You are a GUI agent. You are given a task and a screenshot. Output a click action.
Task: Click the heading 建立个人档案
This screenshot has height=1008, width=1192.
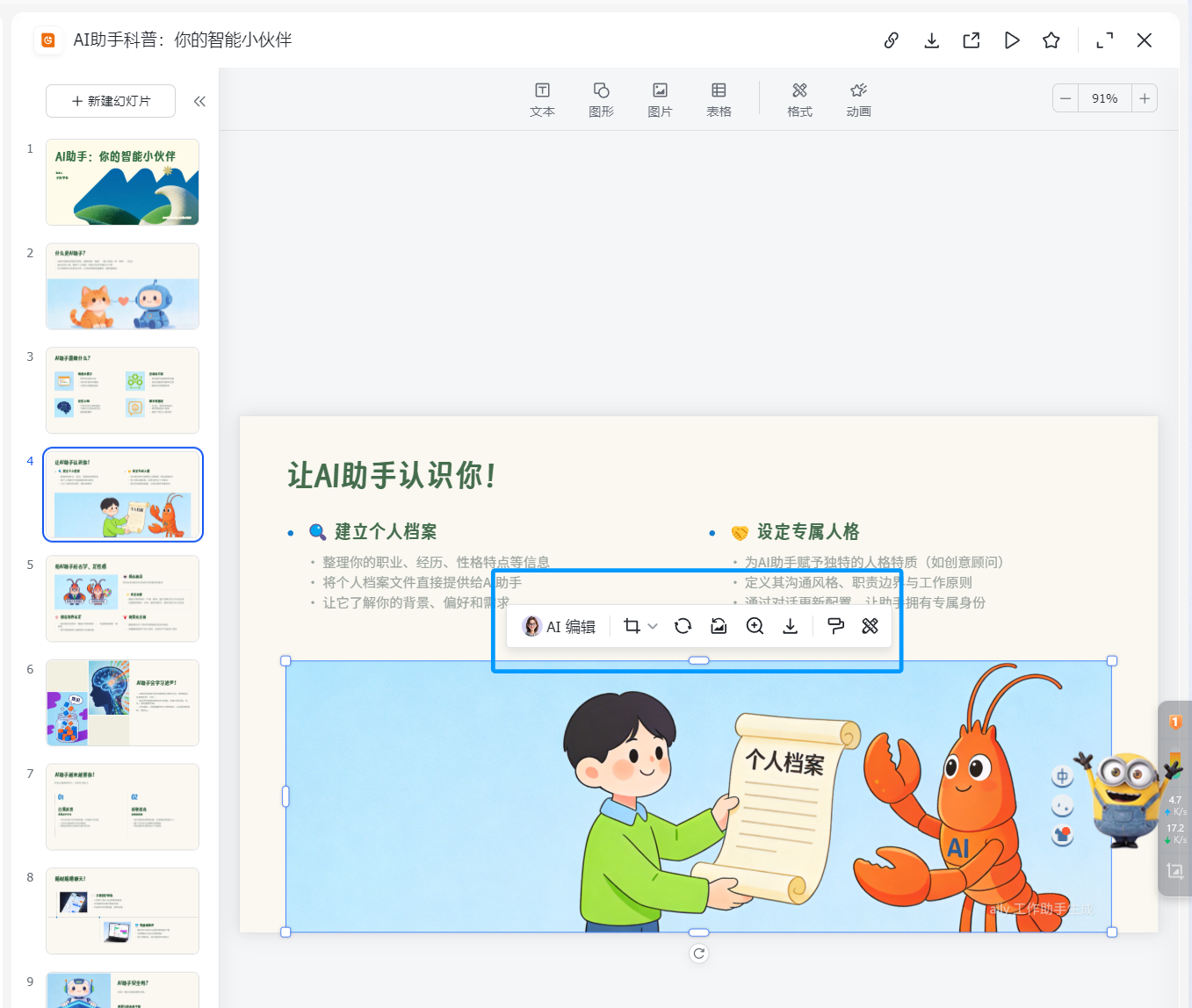coord(386,531)
